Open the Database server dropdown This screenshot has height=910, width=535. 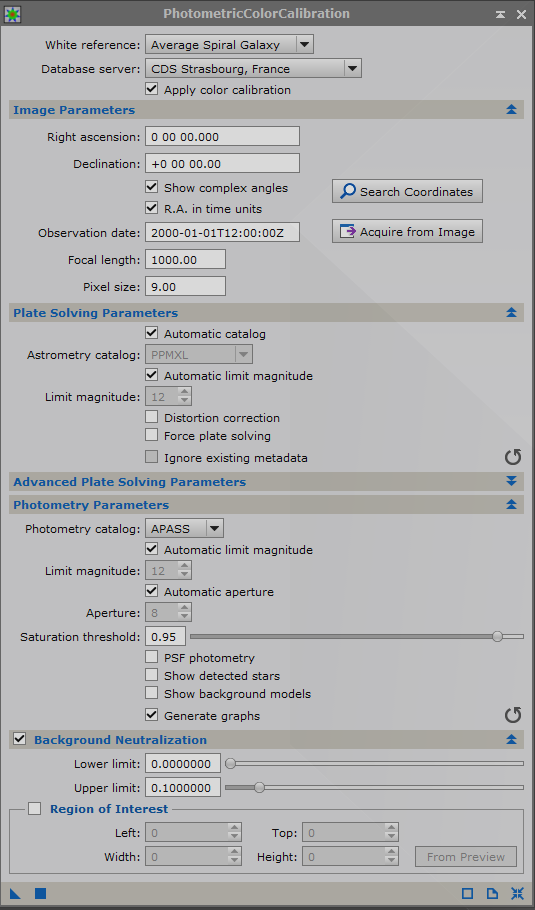tap(253, 68)
